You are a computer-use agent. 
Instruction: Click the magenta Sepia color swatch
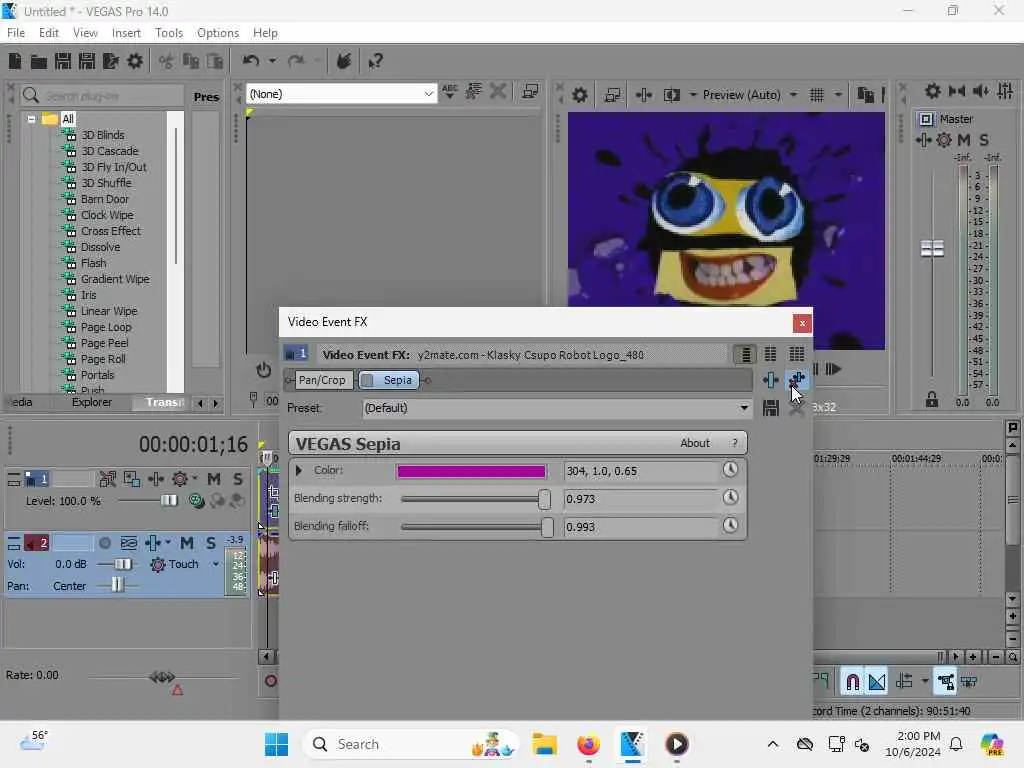[471, 472]
